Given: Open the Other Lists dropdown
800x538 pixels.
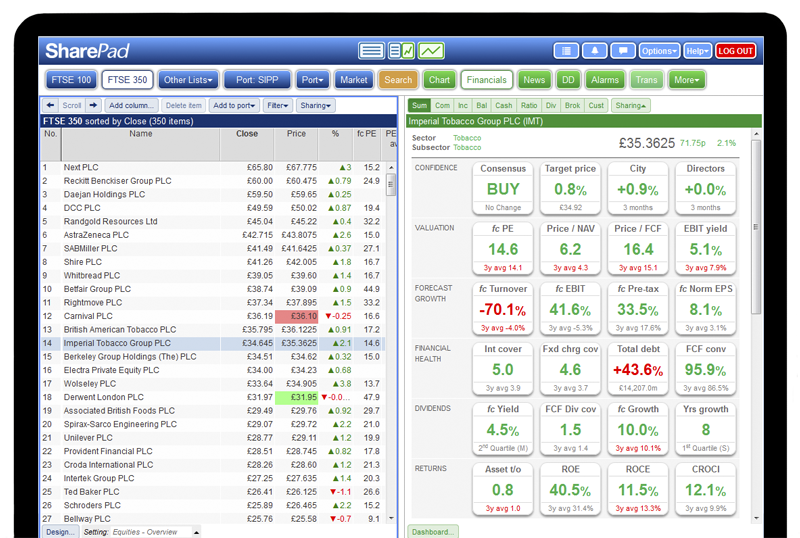Looking at the screenshot, I should (187, 80).
